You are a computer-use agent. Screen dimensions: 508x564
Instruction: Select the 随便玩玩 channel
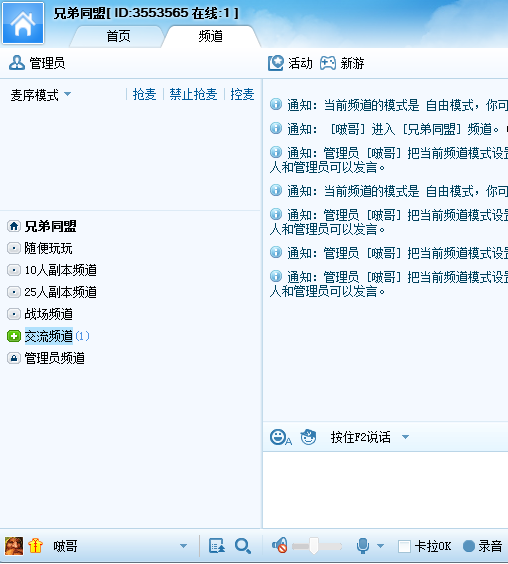coord(49,248)
